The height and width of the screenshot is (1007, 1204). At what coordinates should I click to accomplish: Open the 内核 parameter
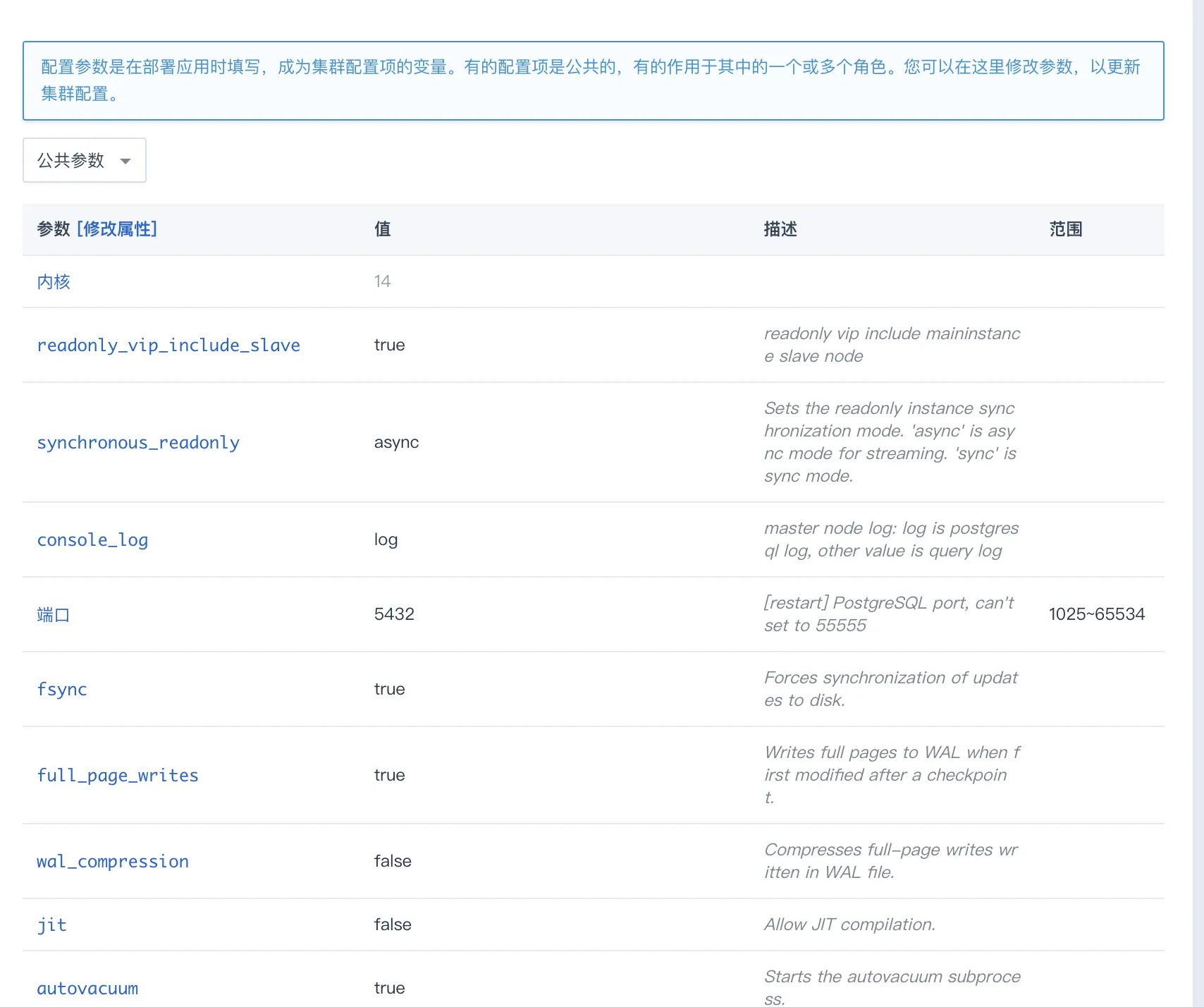(x=53, y=281)
